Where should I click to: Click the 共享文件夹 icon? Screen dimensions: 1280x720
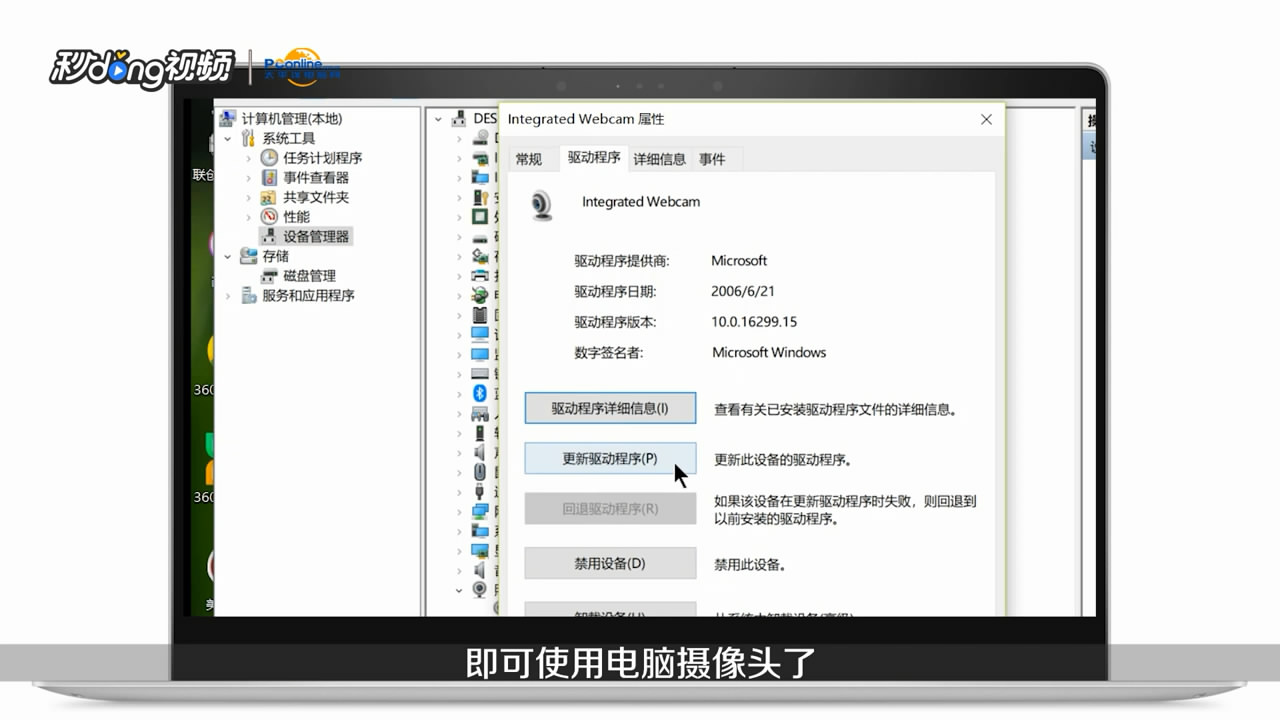coord(269,197)
